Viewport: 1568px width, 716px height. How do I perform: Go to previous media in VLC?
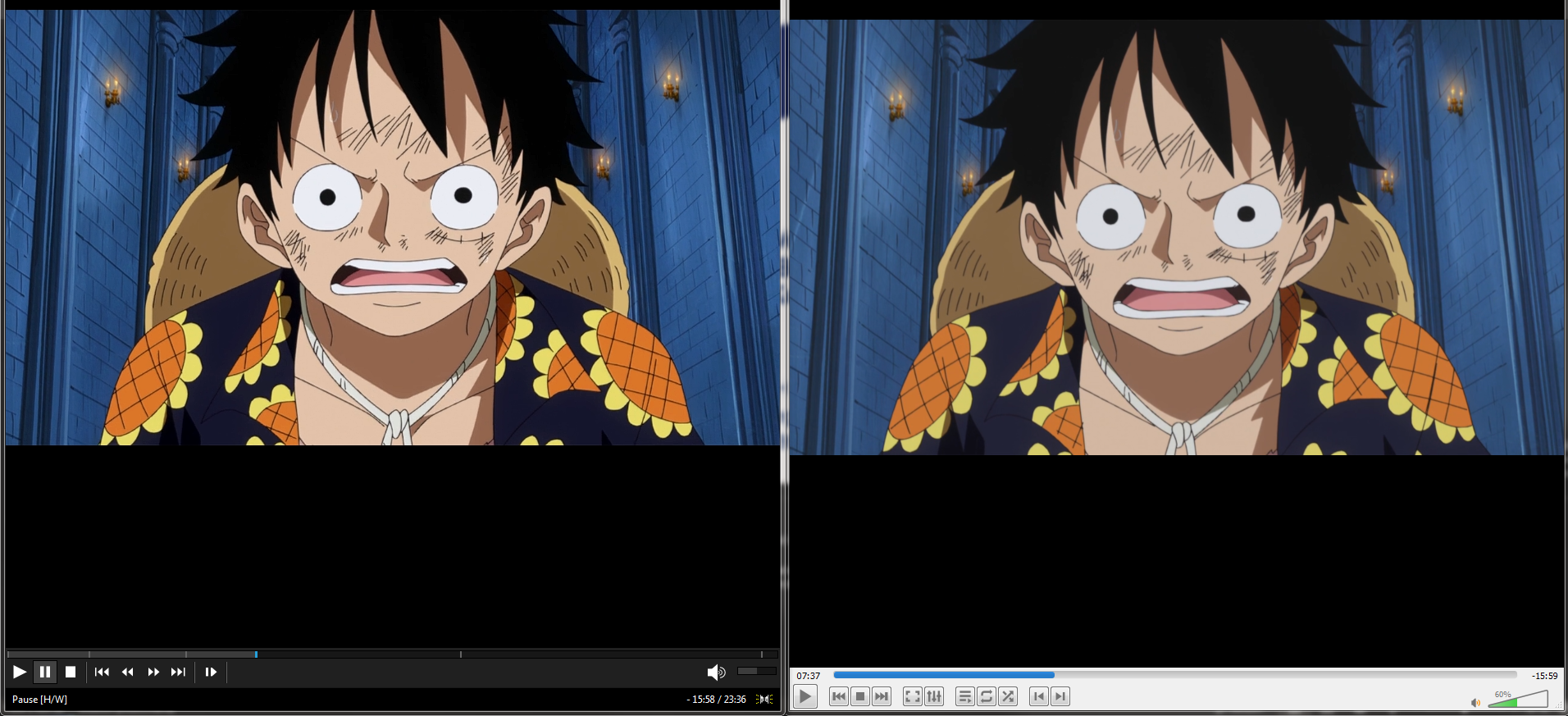pyautogui.click(x=838, y=696)
